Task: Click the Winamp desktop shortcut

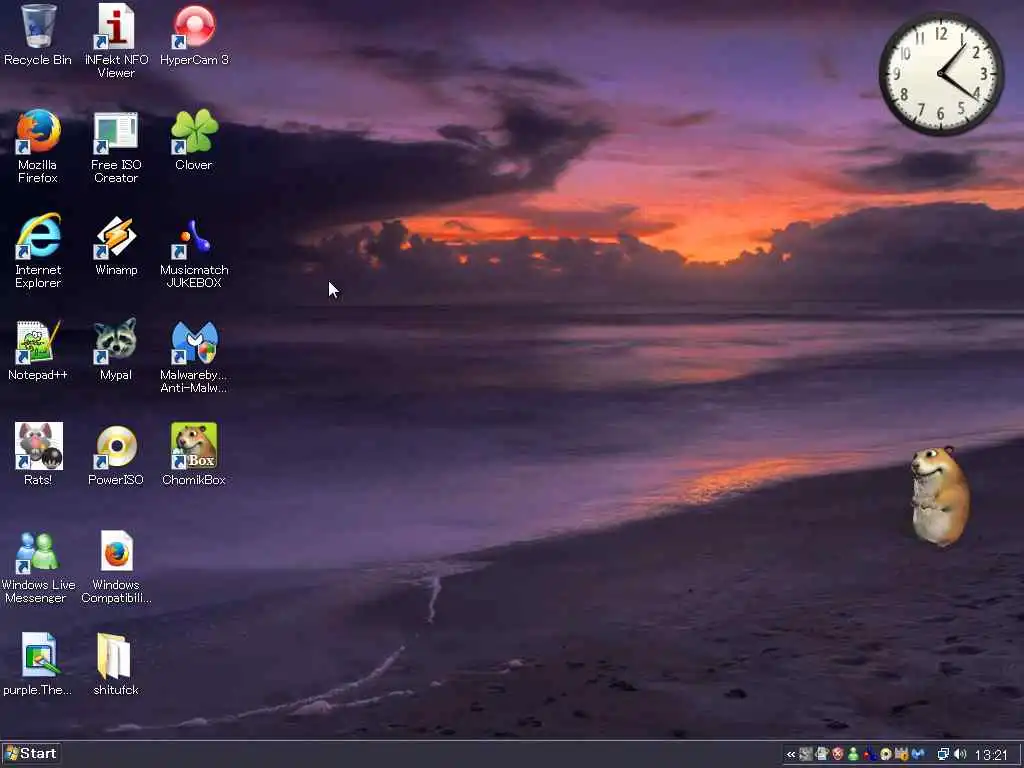Action: [x=116, y=246]
